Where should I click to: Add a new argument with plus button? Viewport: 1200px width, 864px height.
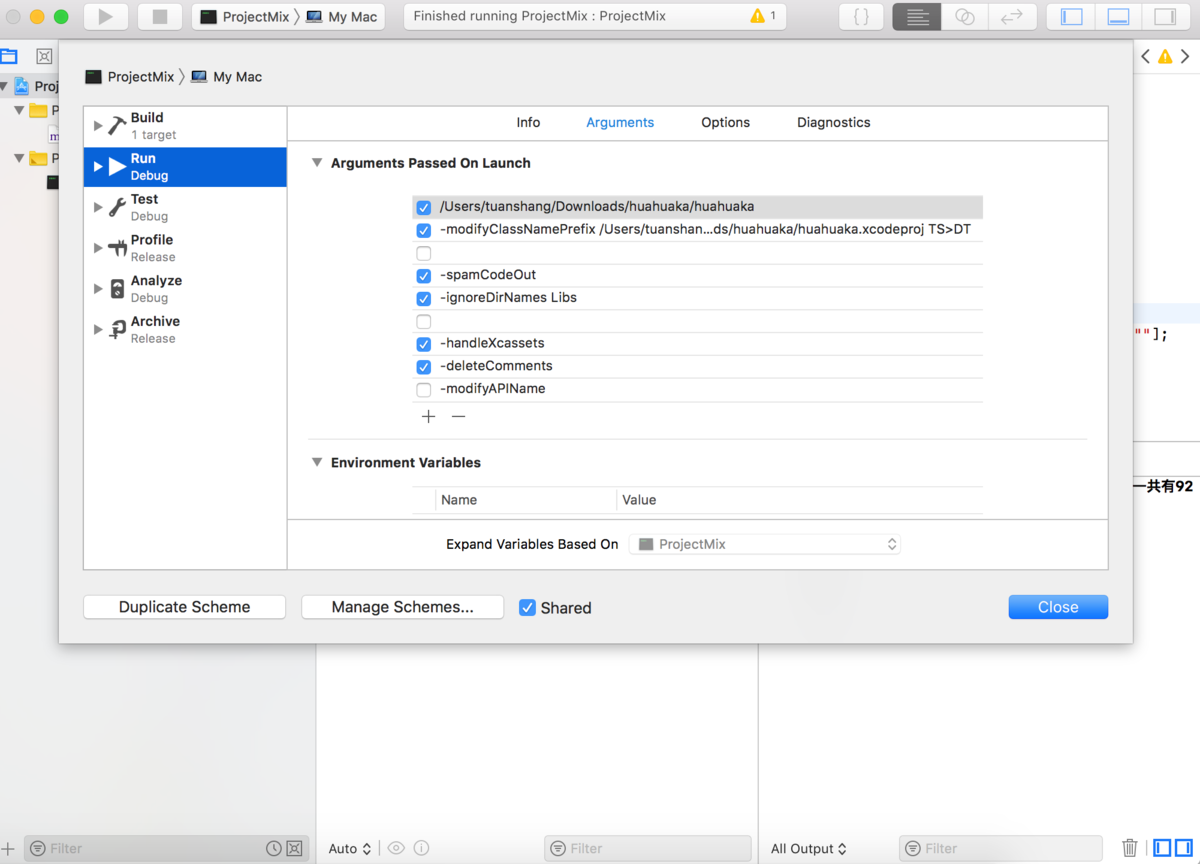(428, 416)
